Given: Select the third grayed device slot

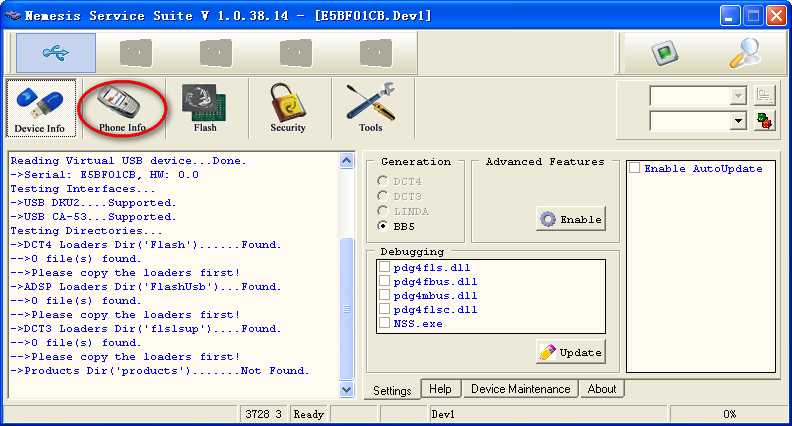Looking at the screenshot, I should pos(216,53).
